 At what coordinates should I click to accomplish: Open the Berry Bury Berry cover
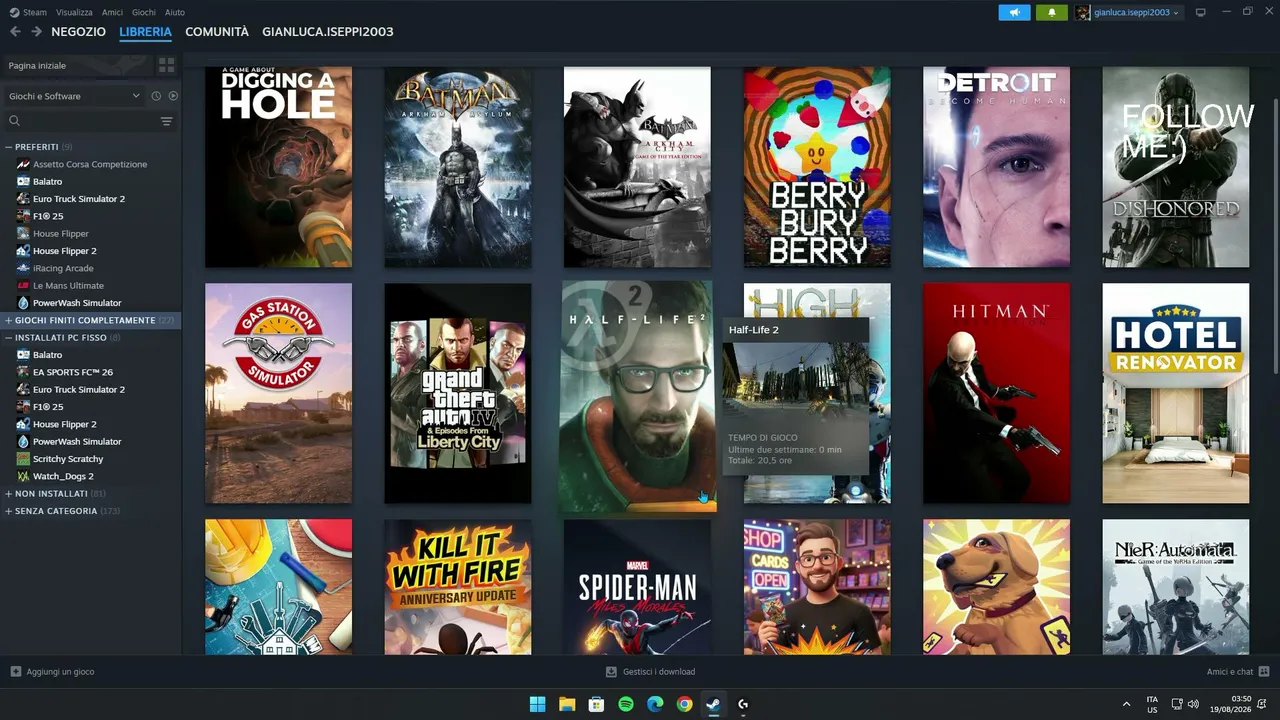pos(817,167)
